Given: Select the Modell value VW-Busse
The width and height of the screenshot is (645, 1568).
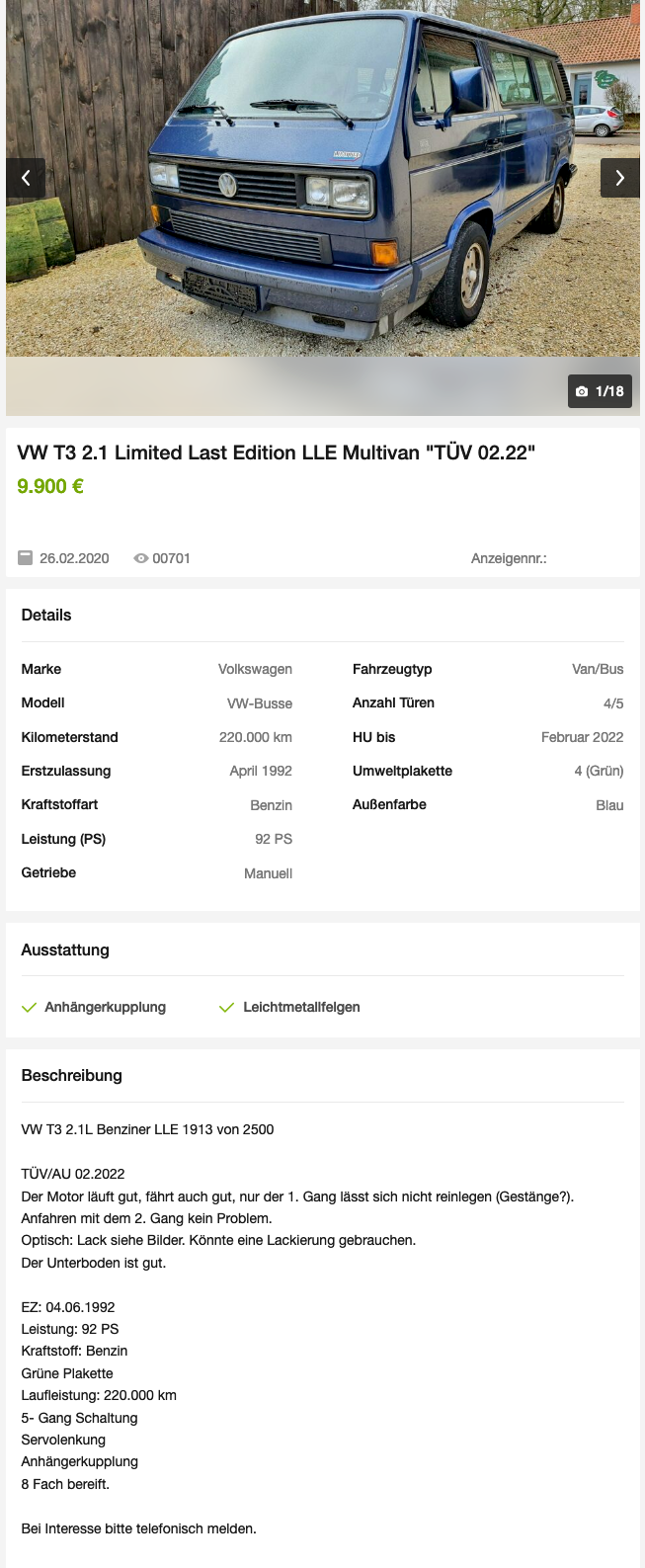Looking at the screenshot, I should (x=260, y=703).
